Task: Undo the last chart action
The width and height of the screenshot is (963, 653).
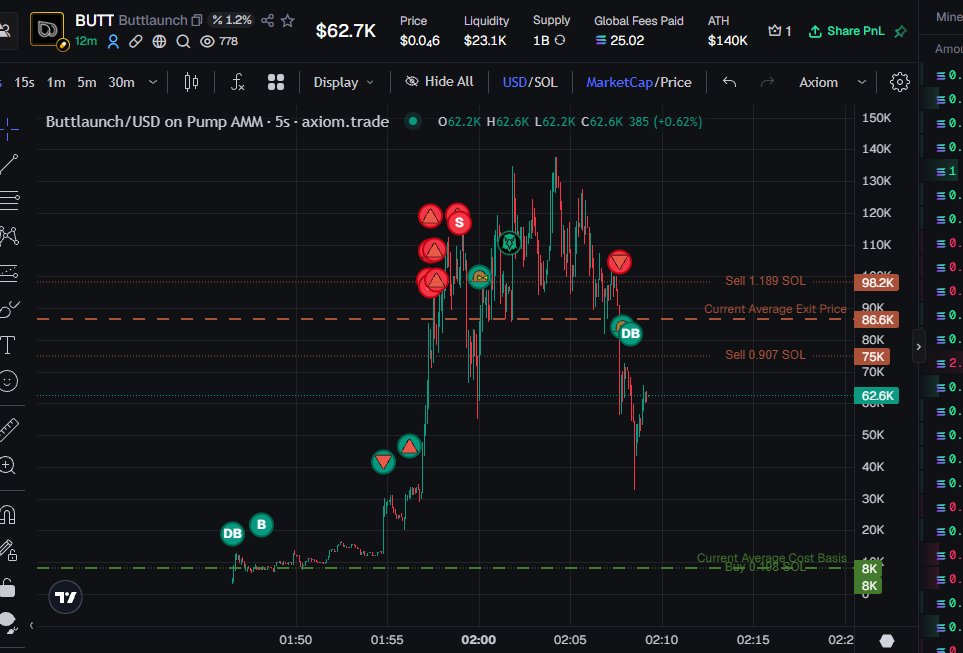Action: pyautogui.click(x=729, y=82)
